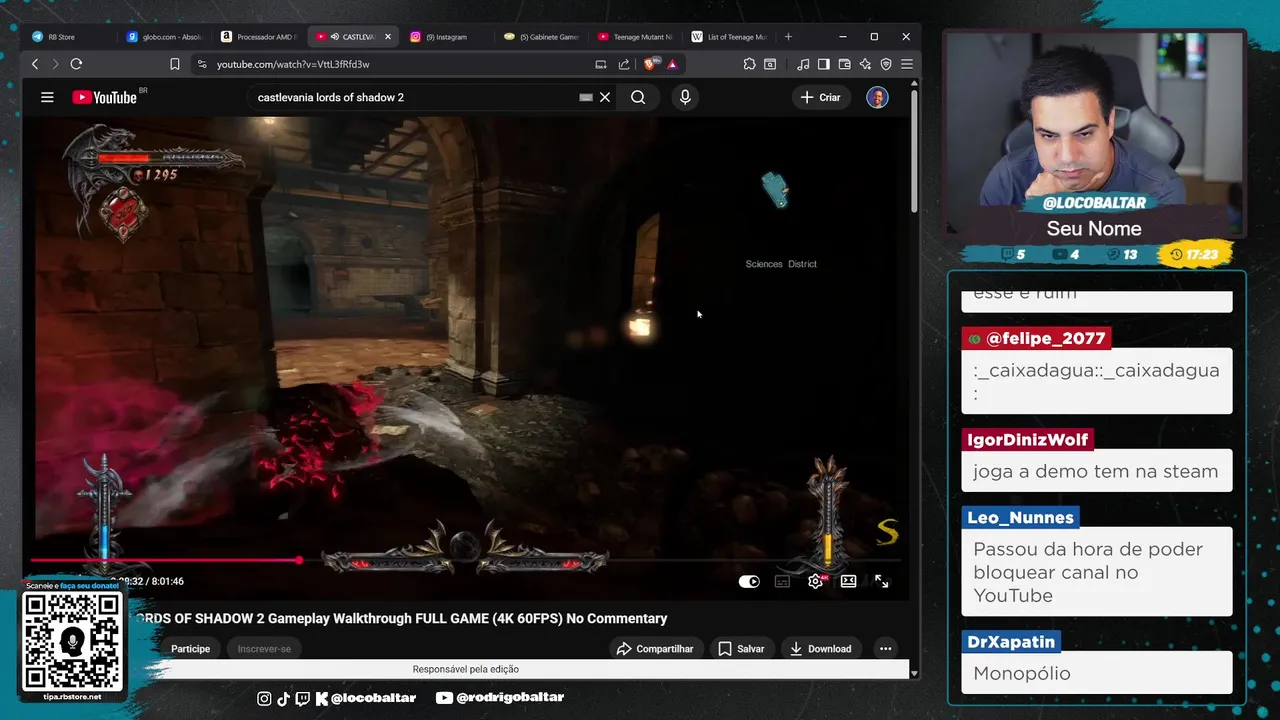Click the Criar create button
This screenshot has height=720, width=1280.
coord(821,97)
